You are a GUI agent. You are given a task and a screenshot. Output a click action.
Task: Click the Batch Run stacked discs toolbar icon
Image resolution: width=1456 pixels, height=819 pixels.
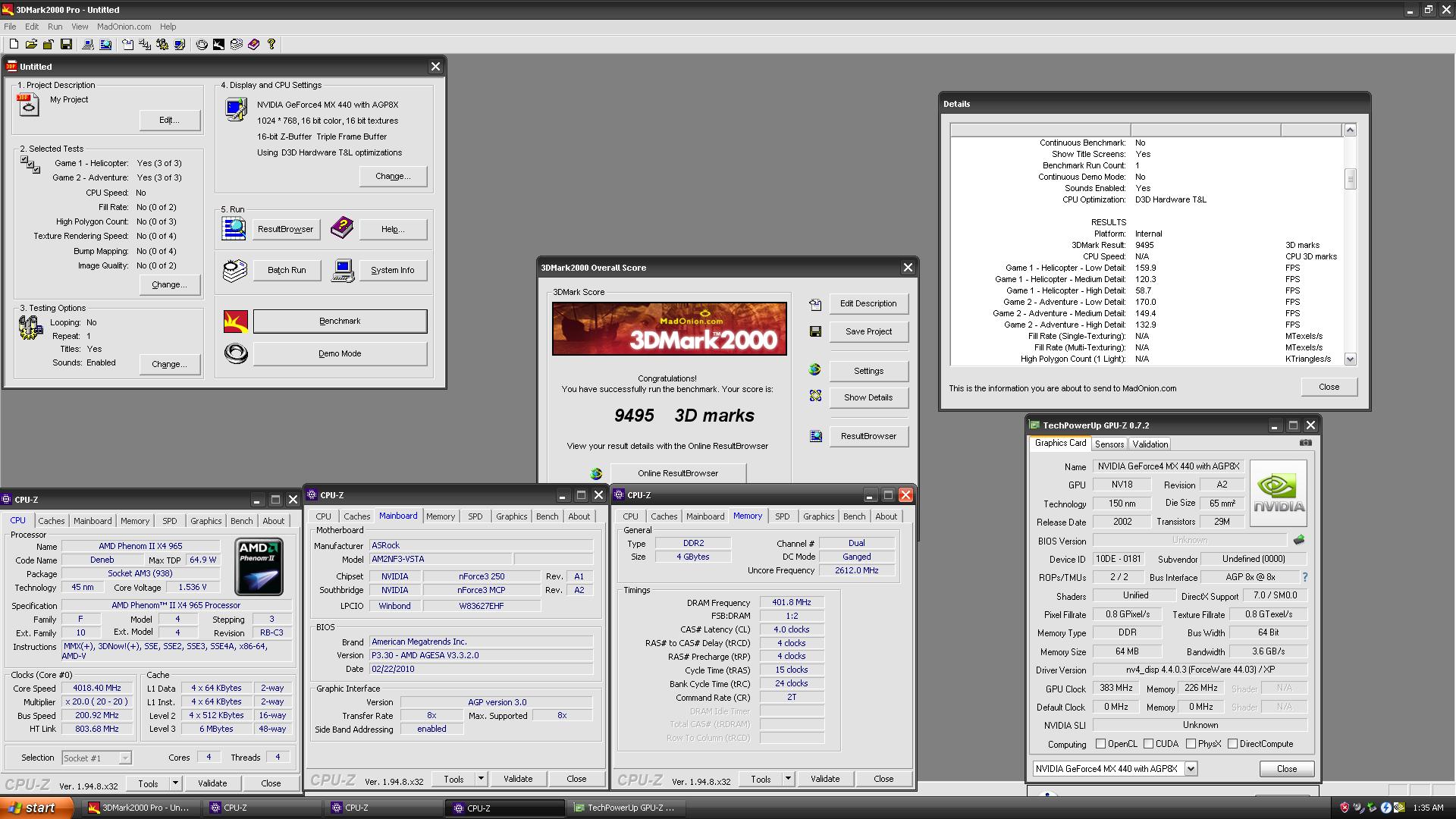click(x=237, y=44)
